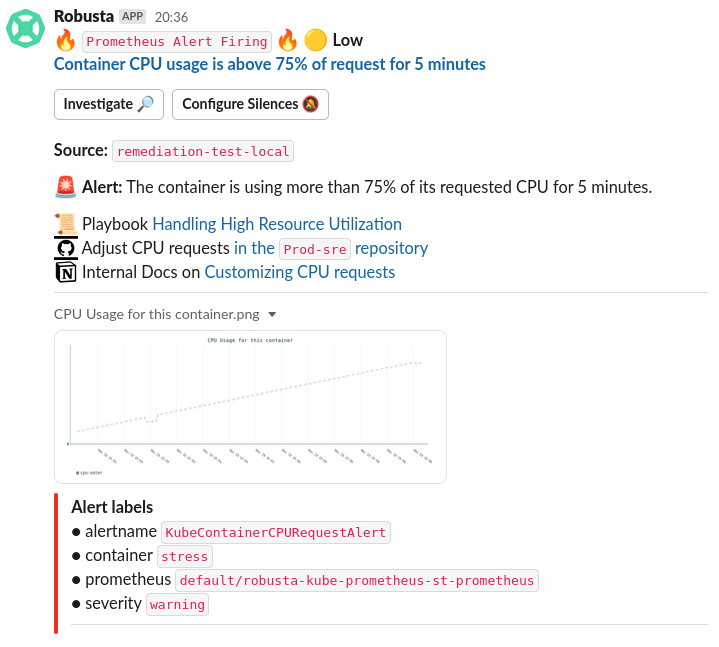Click the Configure Silences button
Viewport: 719px width, 647px height.
click(250, 104)
